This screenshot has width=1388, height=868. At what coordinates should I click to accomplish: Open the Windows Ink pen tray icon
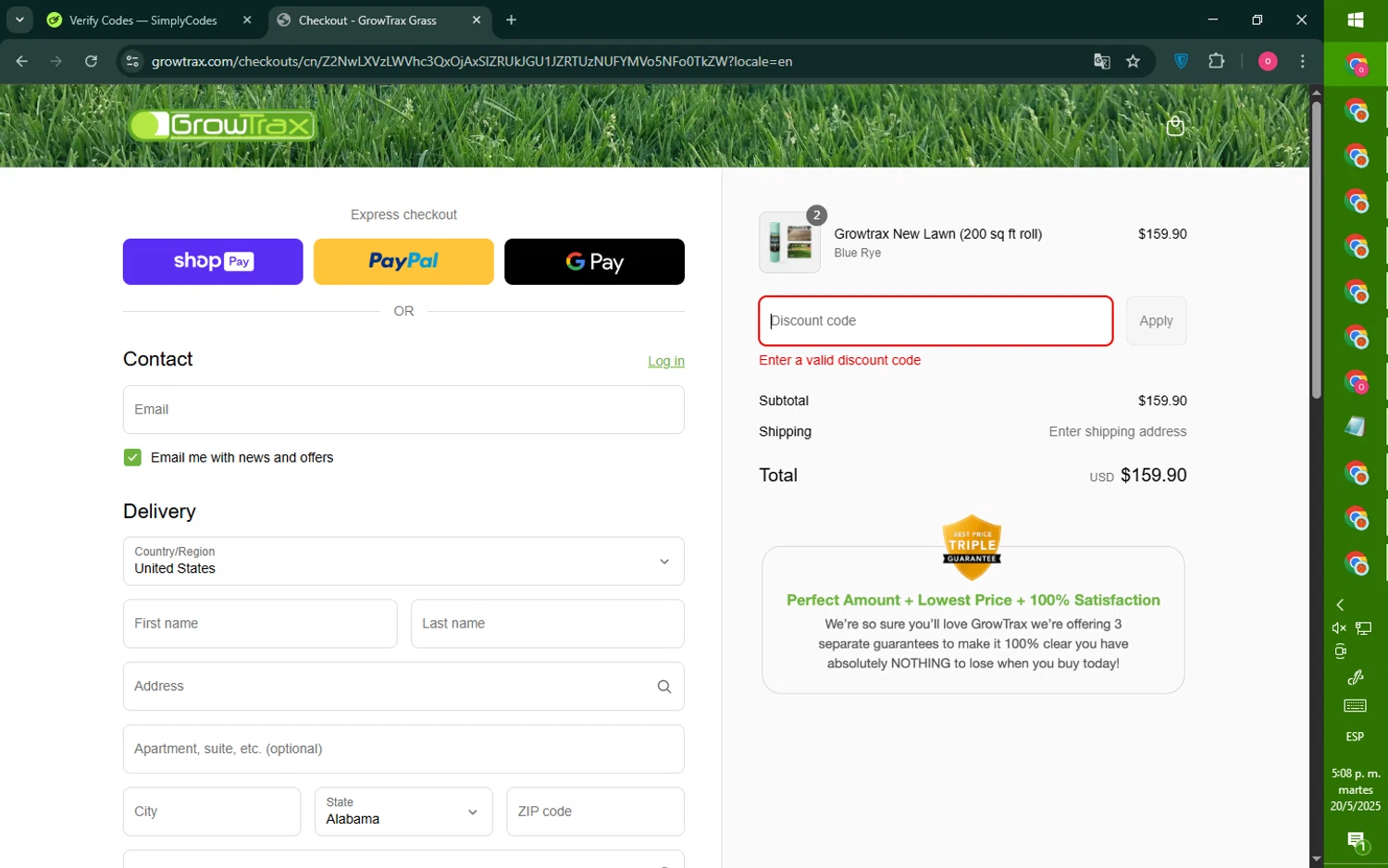[1356, 677]
